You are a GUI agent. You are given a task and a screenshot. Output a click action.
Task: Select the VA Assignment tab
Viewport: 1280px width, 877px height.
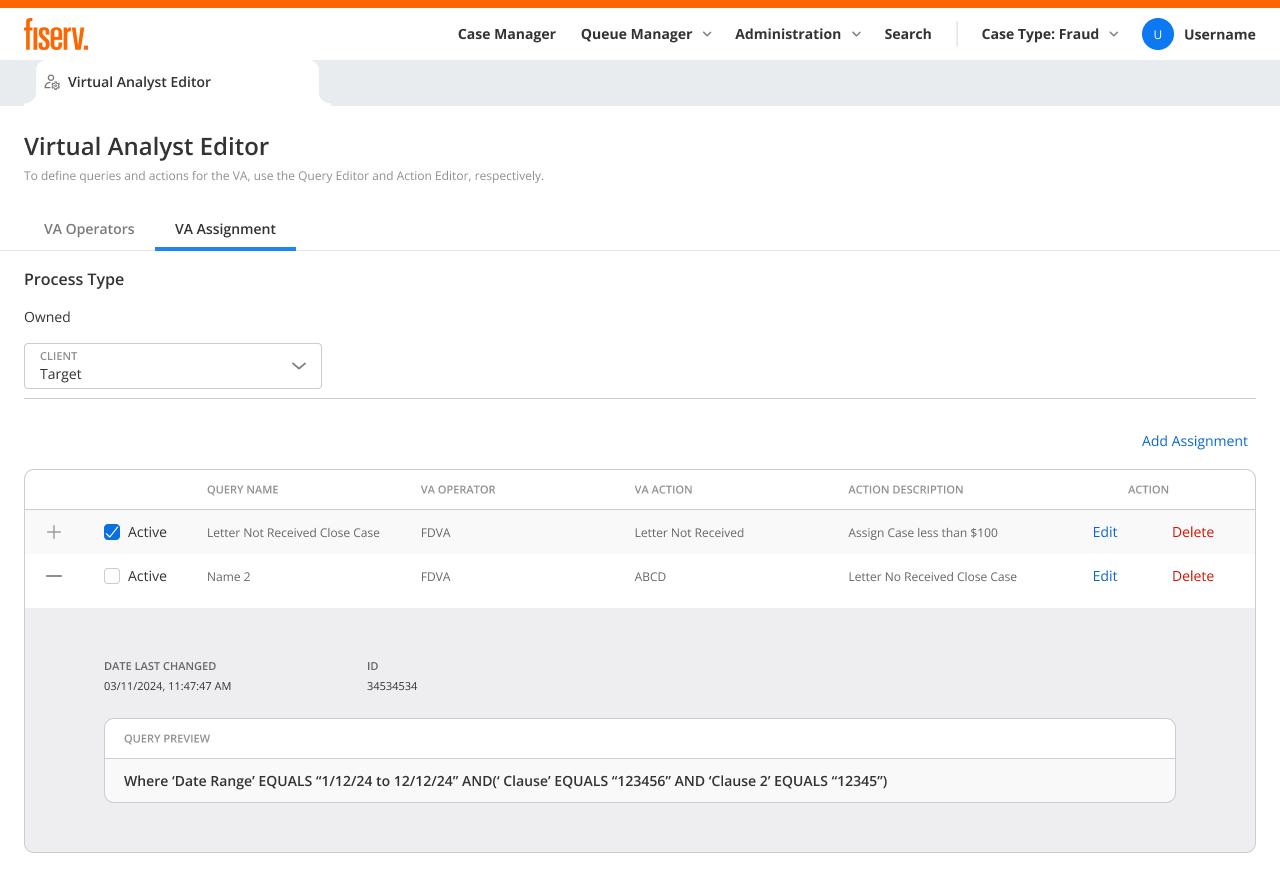click(225, 229)
